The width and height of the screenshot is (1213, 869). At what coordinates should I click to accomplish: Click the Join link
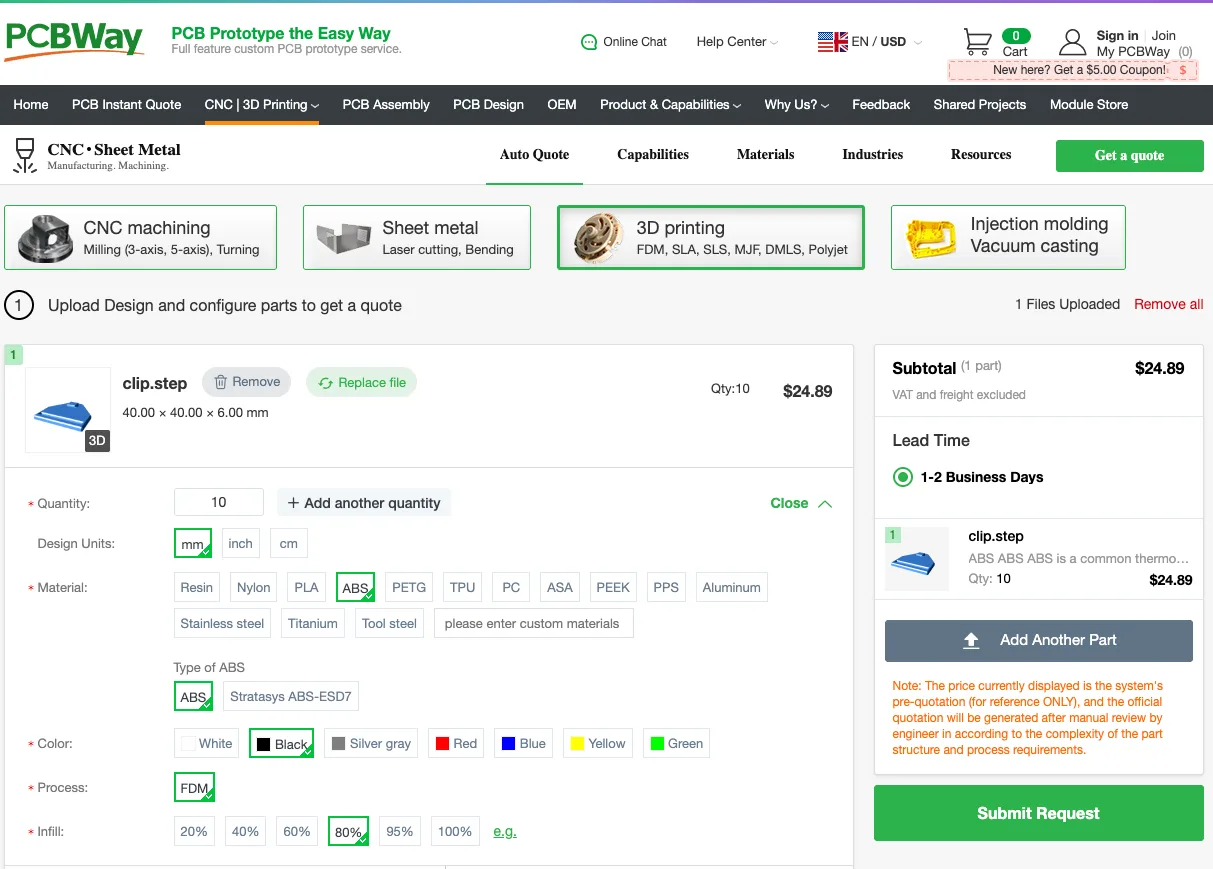(1164, 35)
